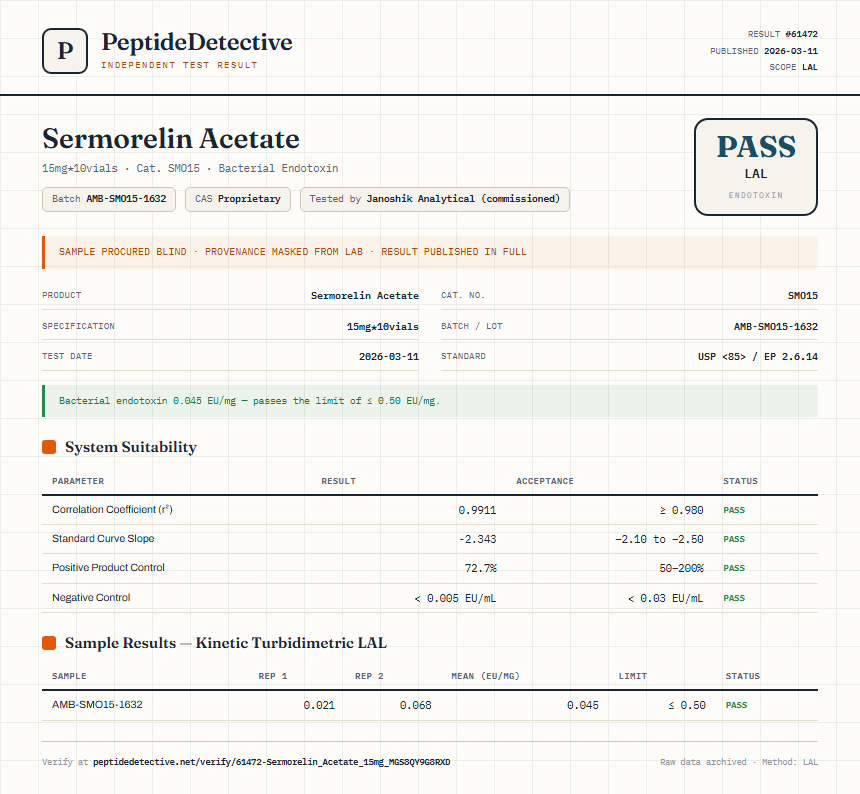
Task: Click the Sermorelin Acetate heading
Action: [171, 139]
